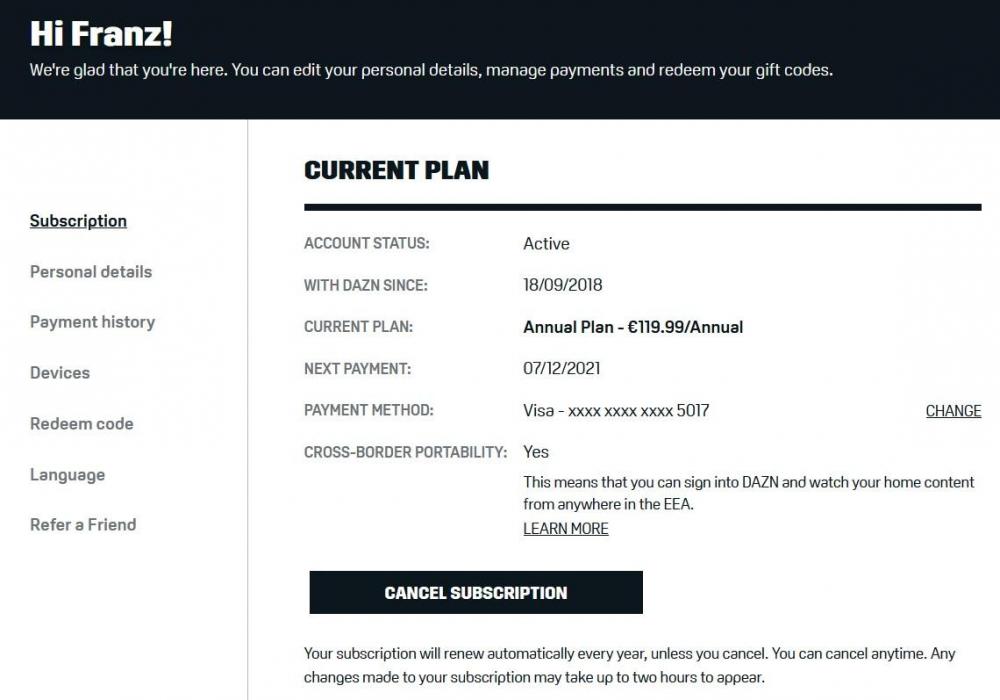Click the Visa card ending 5017
This screenshot has width=1000, height=700.
tap(616, 411)
